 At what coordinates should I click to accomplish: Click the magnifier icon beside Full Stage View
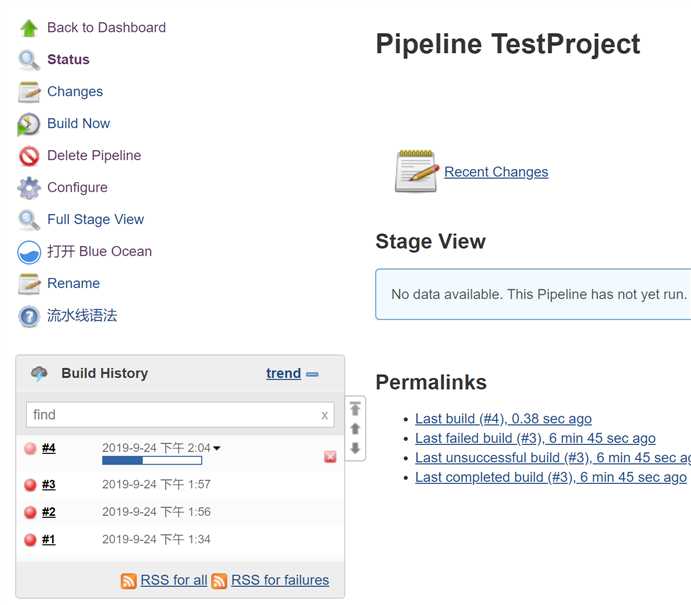[x=29, y=220]
